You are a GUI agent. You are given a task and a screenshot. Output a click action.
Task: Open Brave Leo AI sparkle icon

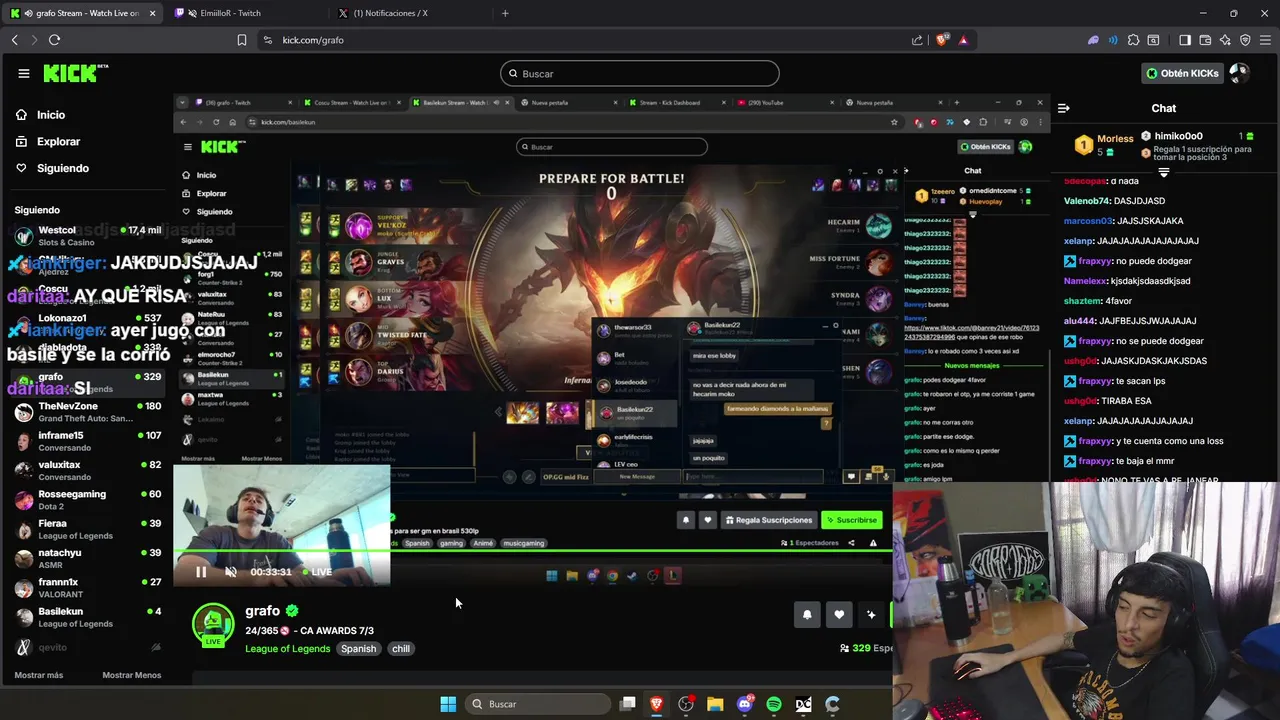pos(1225,40)
